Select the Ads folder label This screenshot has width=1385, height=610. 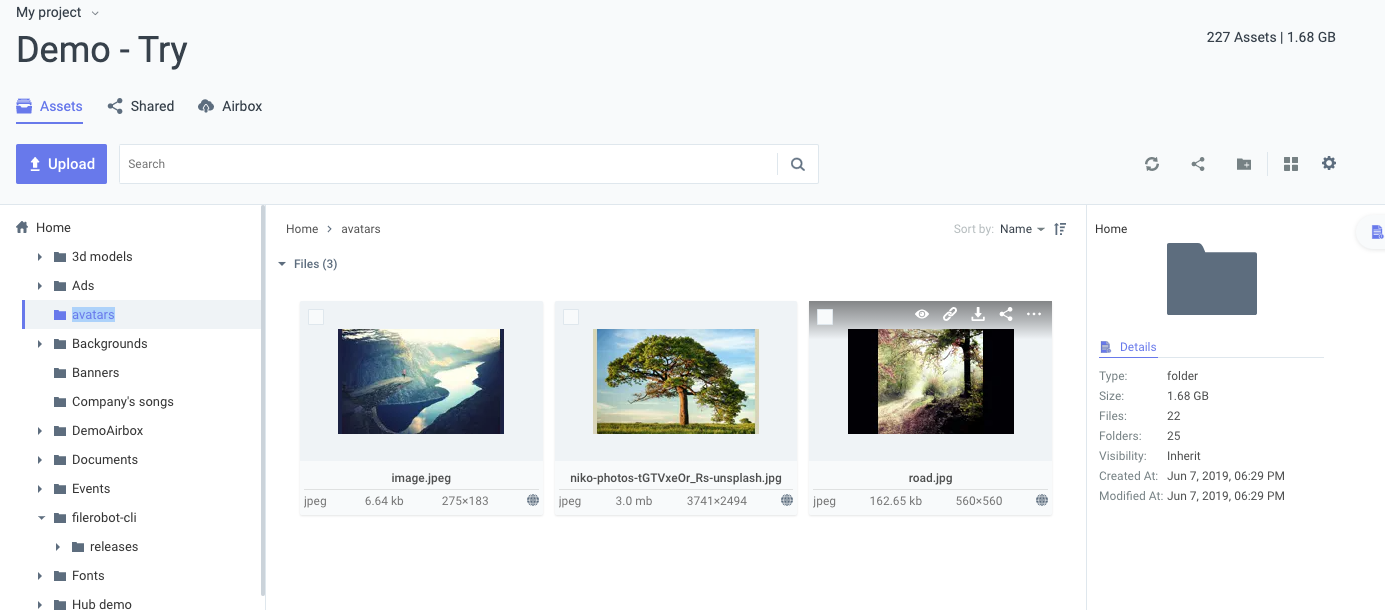(x=83, y=286)
